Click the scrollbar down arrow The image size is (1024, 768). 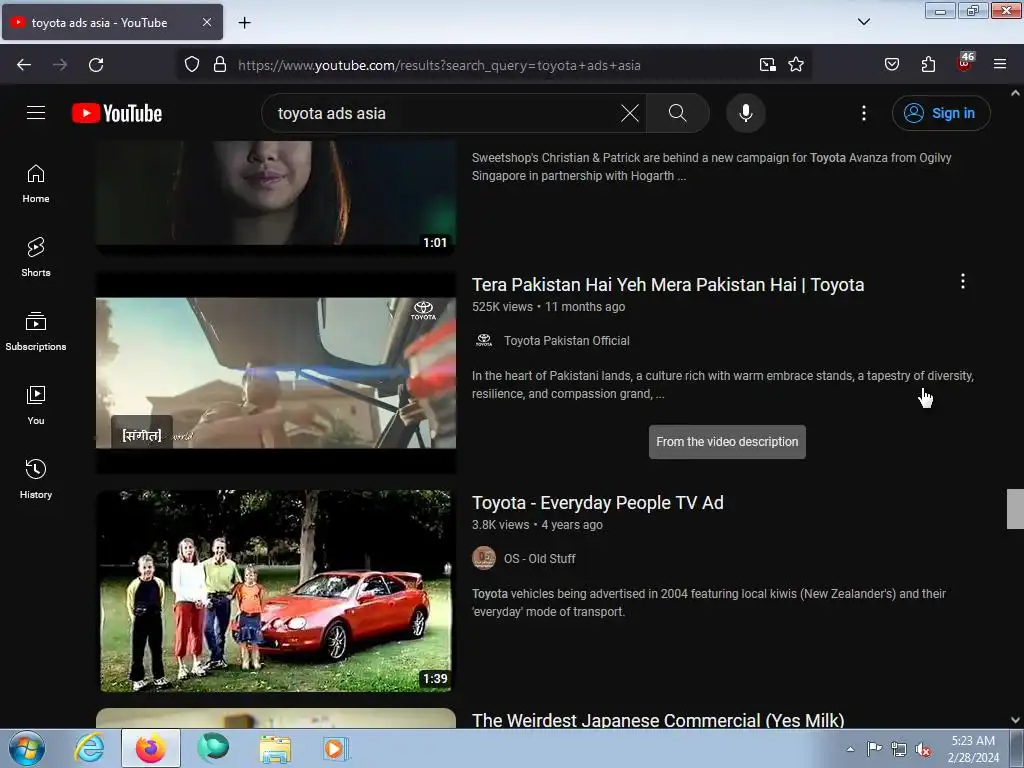tap(1015, 720)
